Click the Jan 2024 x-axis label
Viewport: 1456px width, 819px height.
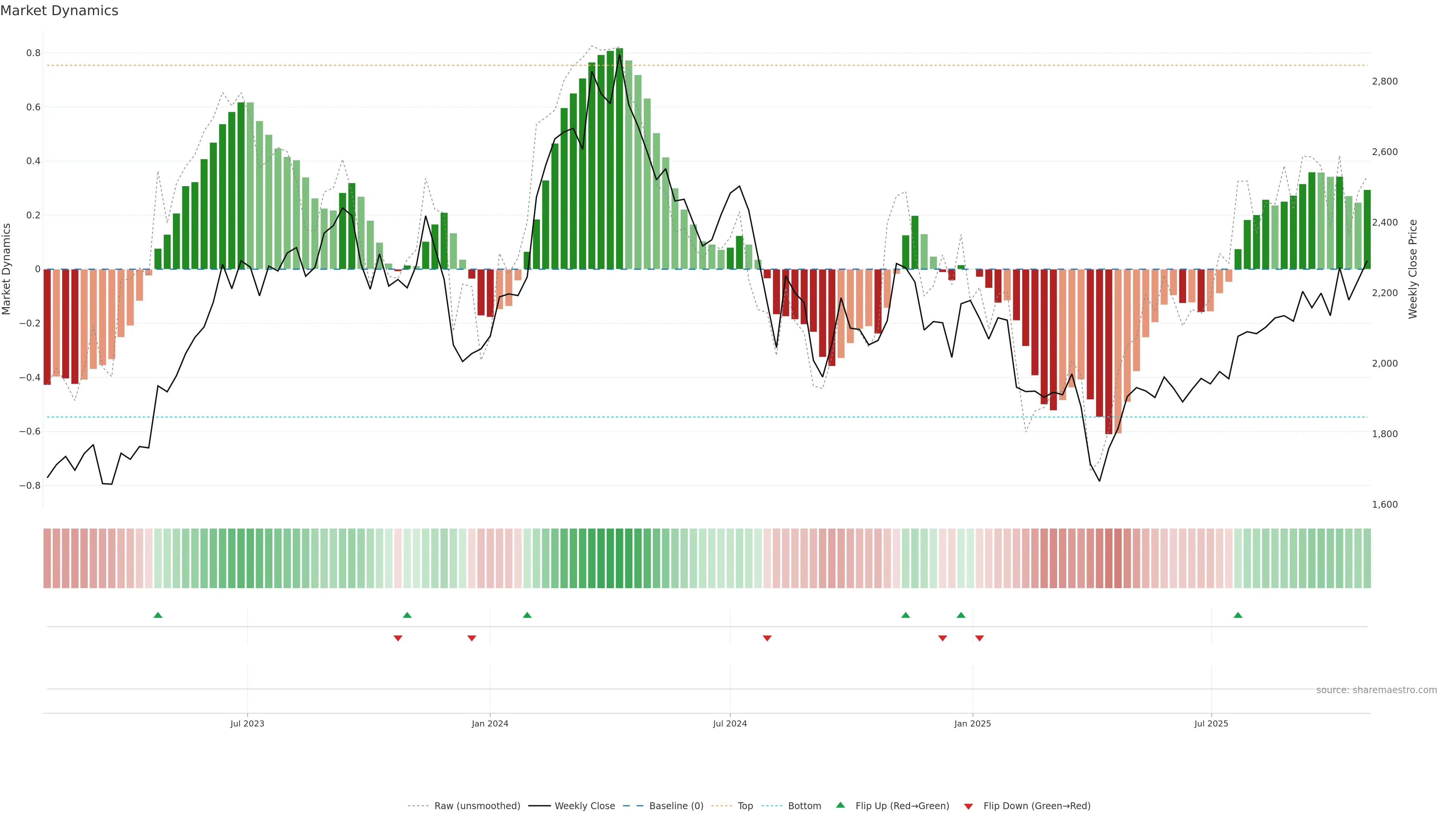coord(490,723)
